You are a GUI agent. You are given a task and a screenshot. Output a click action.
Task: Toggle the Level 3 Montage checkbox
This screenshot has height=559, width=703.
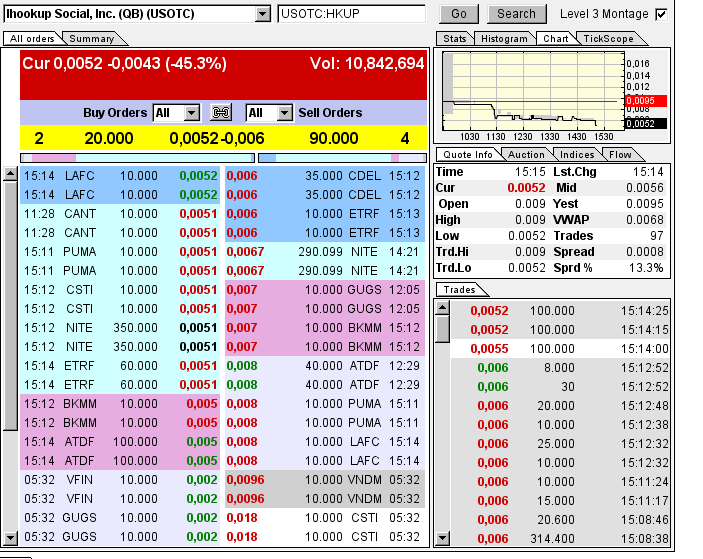(660, 14)
